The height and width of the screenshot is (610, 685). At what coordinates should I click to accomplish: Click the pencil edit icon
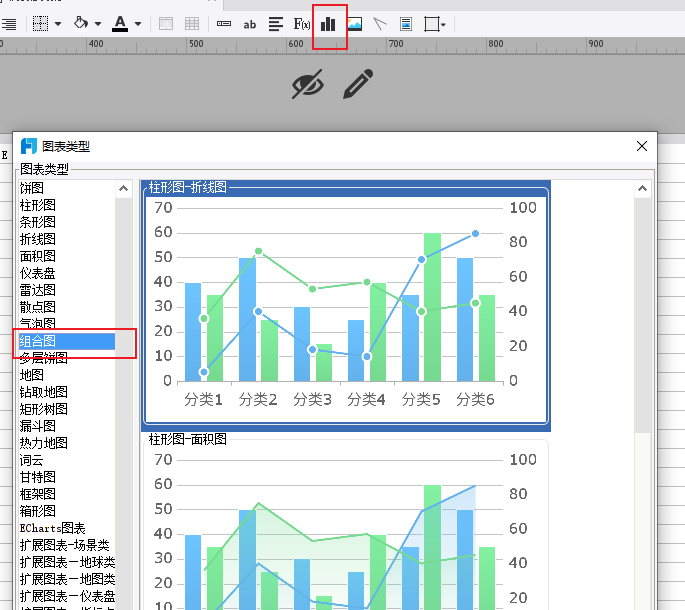pyautogui.click(x=358, y=83)
